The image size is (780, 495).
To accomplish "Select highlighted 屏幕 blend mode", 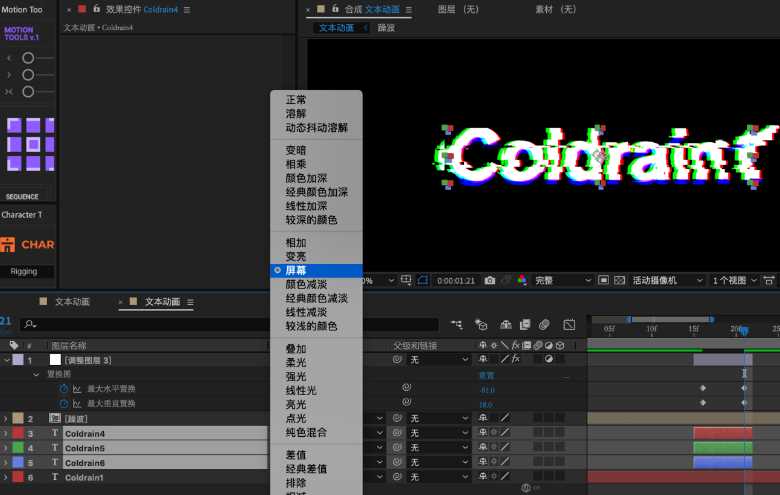I will [x=316, y=271].
